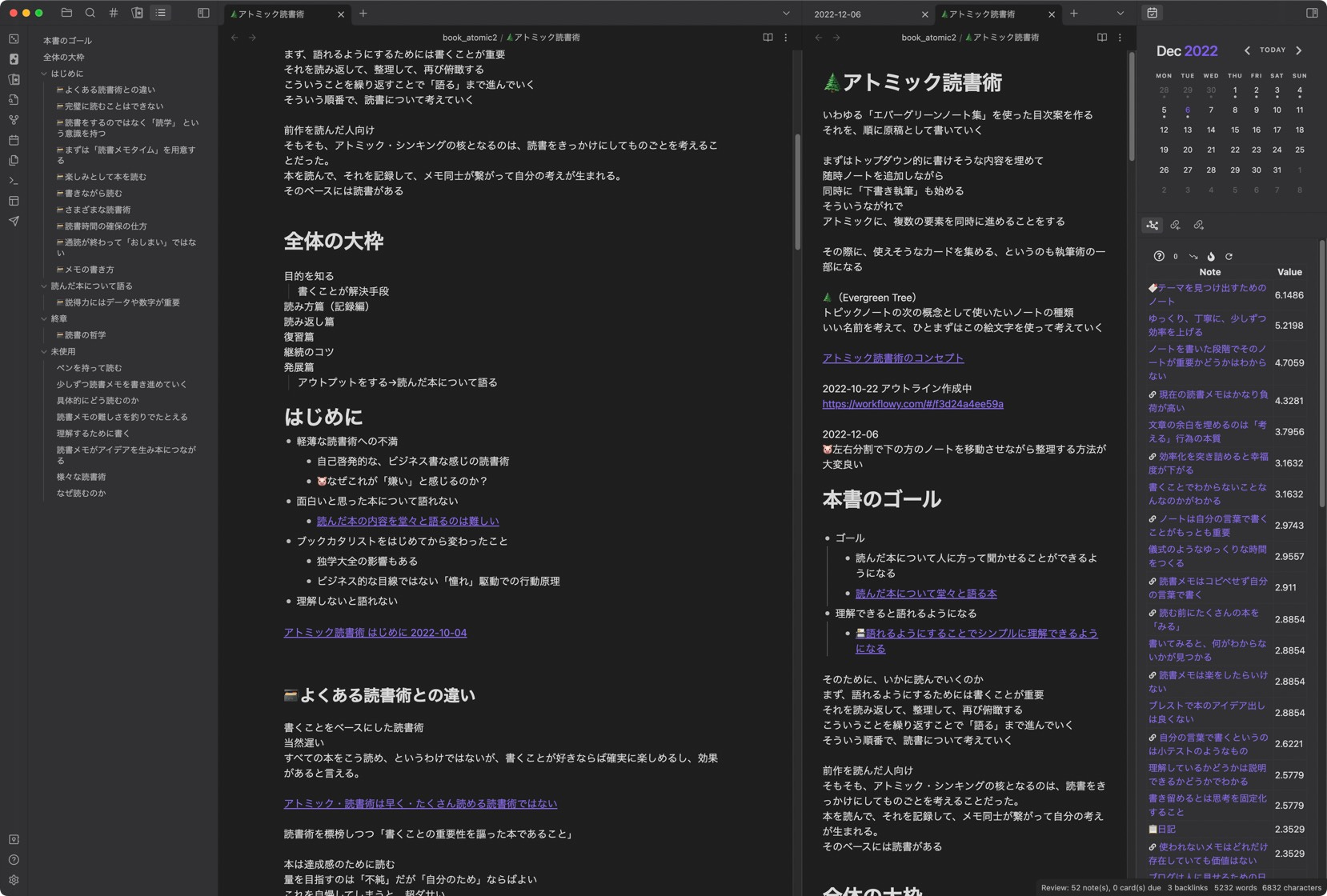Viewport: 1327px width, 896px height.
Task: Click the analysis panel scrollbar
Action: 1321,373
